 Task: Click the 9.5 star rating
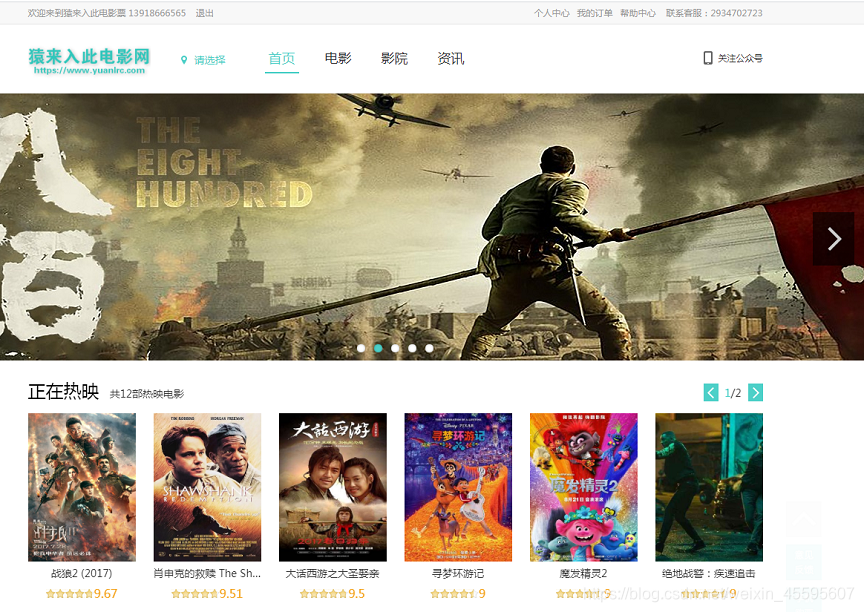(332, 594)
